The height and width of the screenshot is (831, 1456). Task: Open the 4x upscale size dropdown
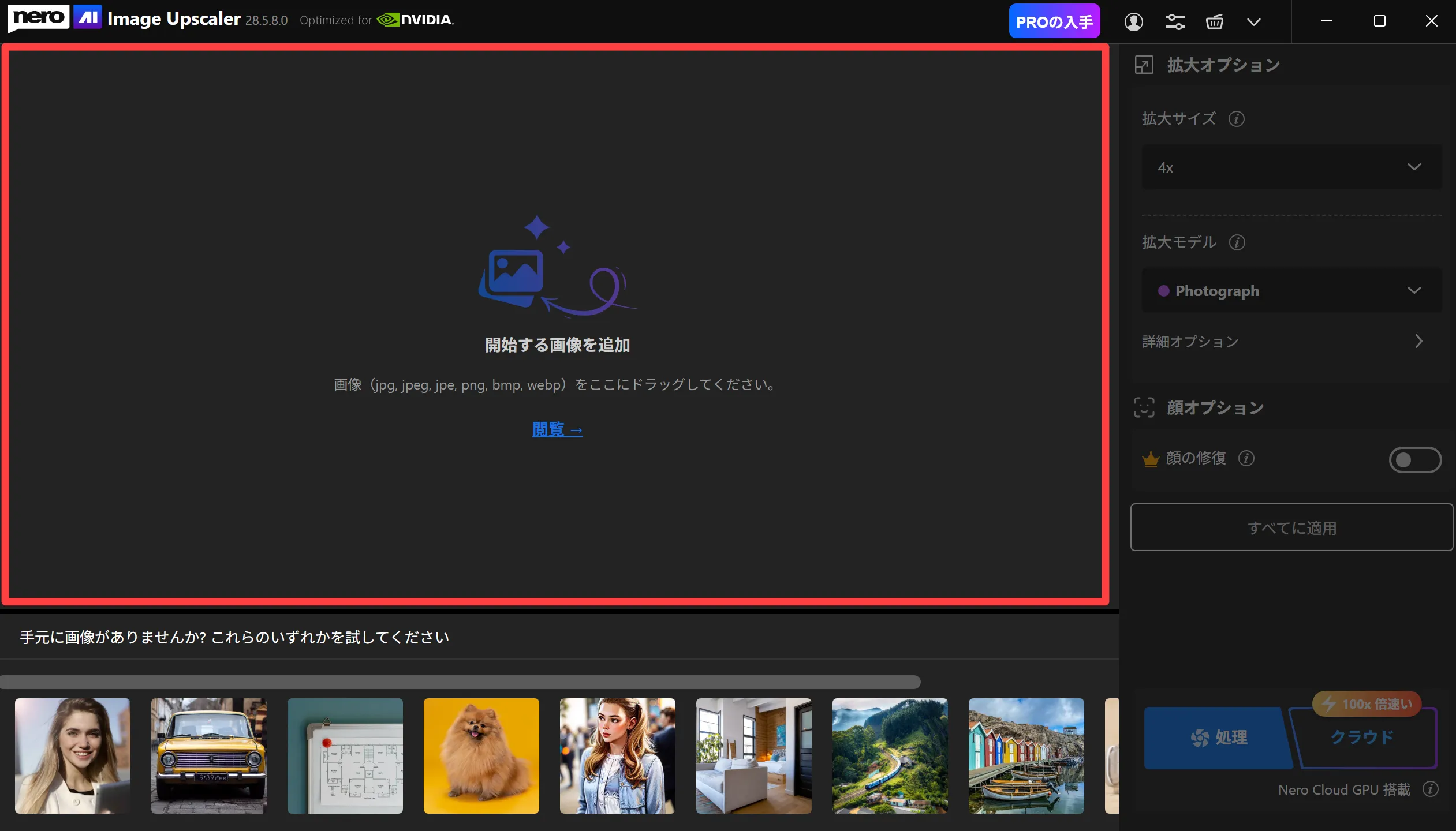[1291, 167]
